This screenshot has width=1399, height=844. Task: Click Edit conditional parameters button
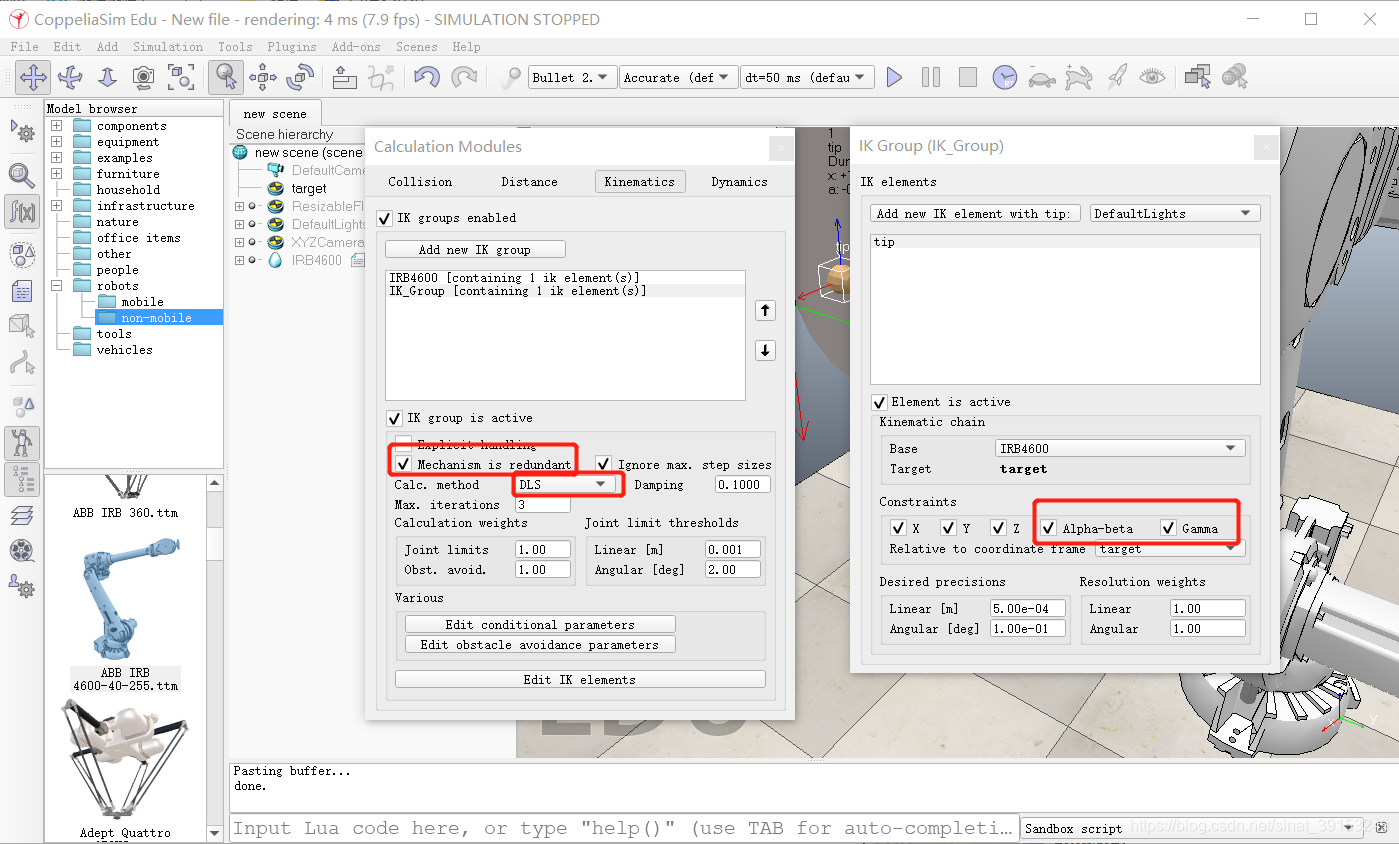point(540,625)
